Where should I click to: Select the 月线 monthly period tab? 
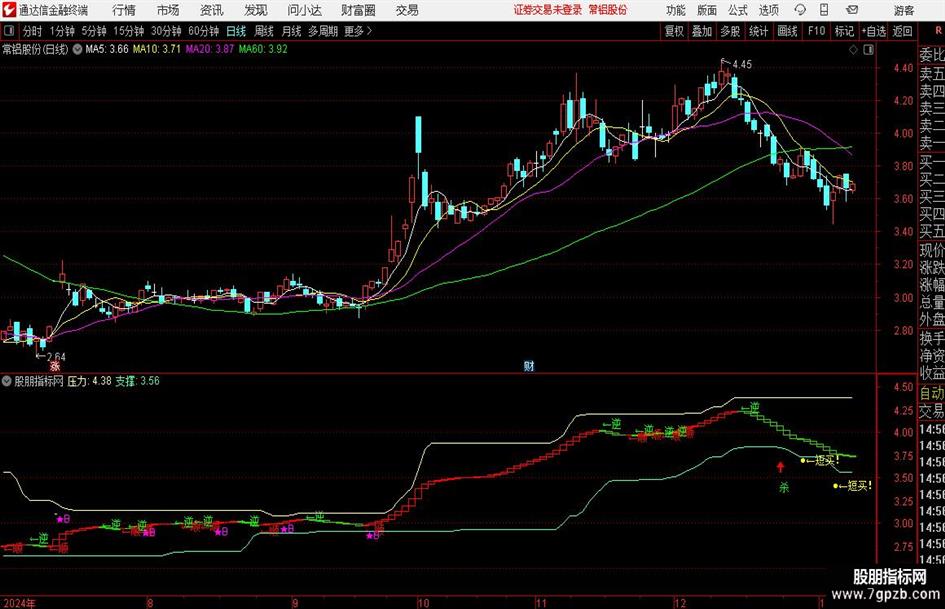(292, 31)
